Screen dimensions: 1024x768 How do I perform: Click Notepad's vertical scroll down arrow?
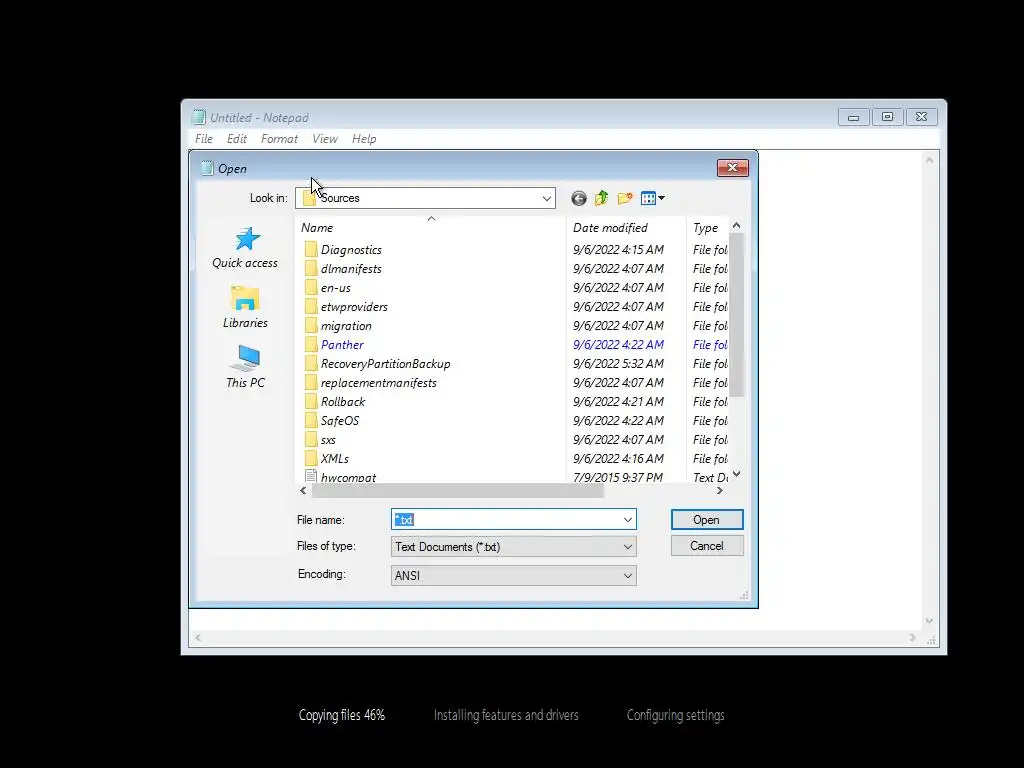[x=929, y=621]
